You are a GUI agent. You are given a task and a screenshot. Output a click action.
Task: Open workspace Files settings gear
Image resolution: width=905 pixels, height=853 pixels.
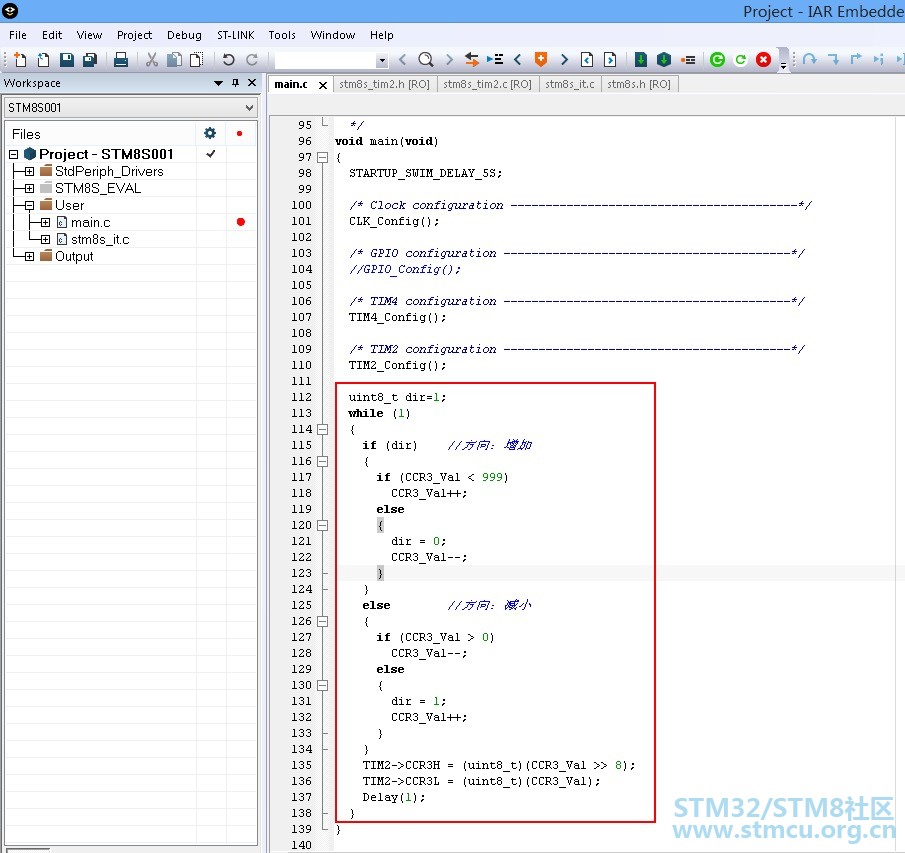210,133
